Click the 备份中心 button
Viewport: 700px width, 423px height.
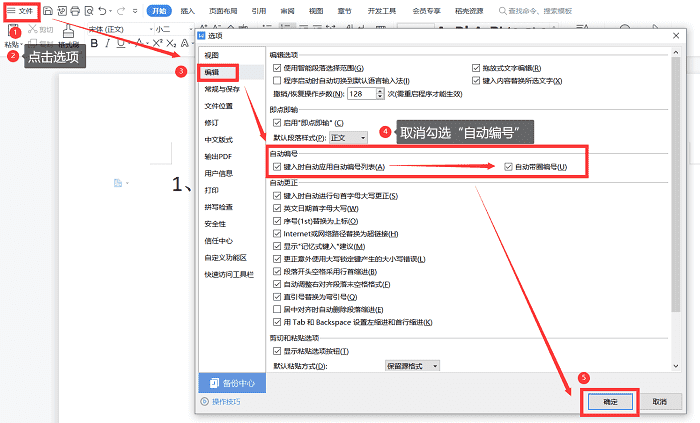click(x=232, y=383)
